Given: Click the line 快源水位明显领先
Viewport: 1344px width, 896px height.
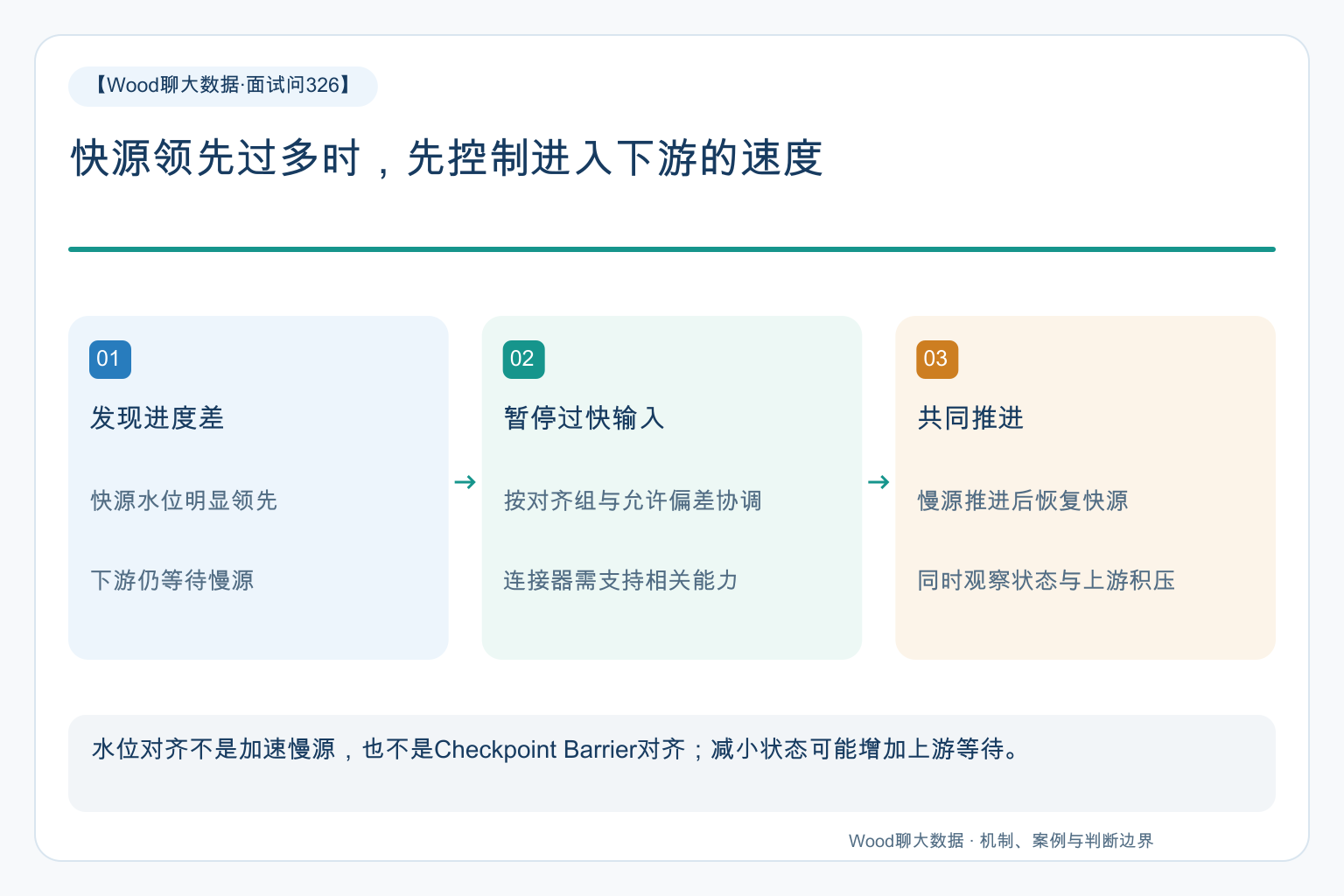Looking at the screenshot, I should 184,500.
